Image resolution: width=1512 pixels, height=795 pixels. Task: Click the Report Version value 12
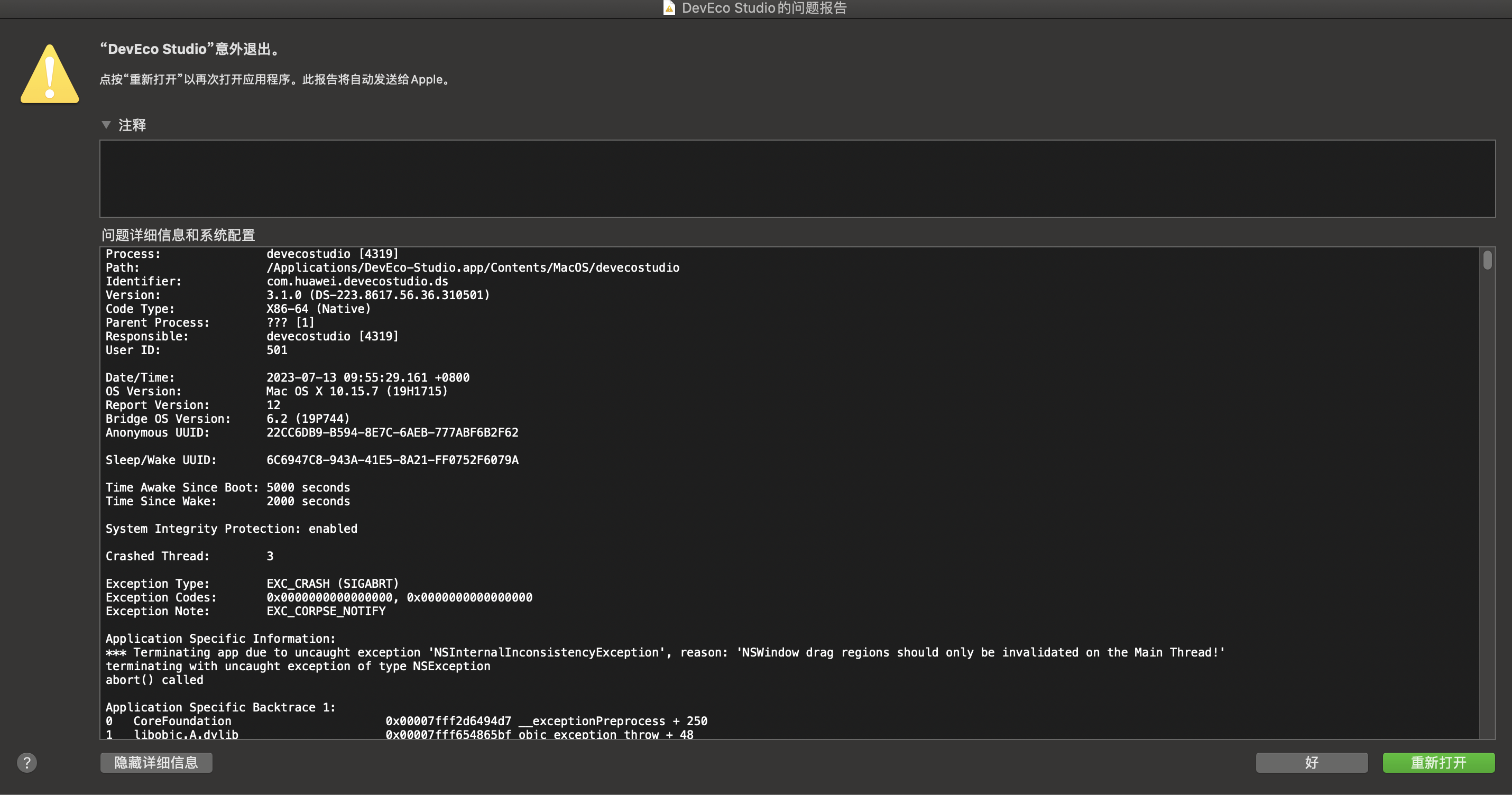click(x=273, y=405)
